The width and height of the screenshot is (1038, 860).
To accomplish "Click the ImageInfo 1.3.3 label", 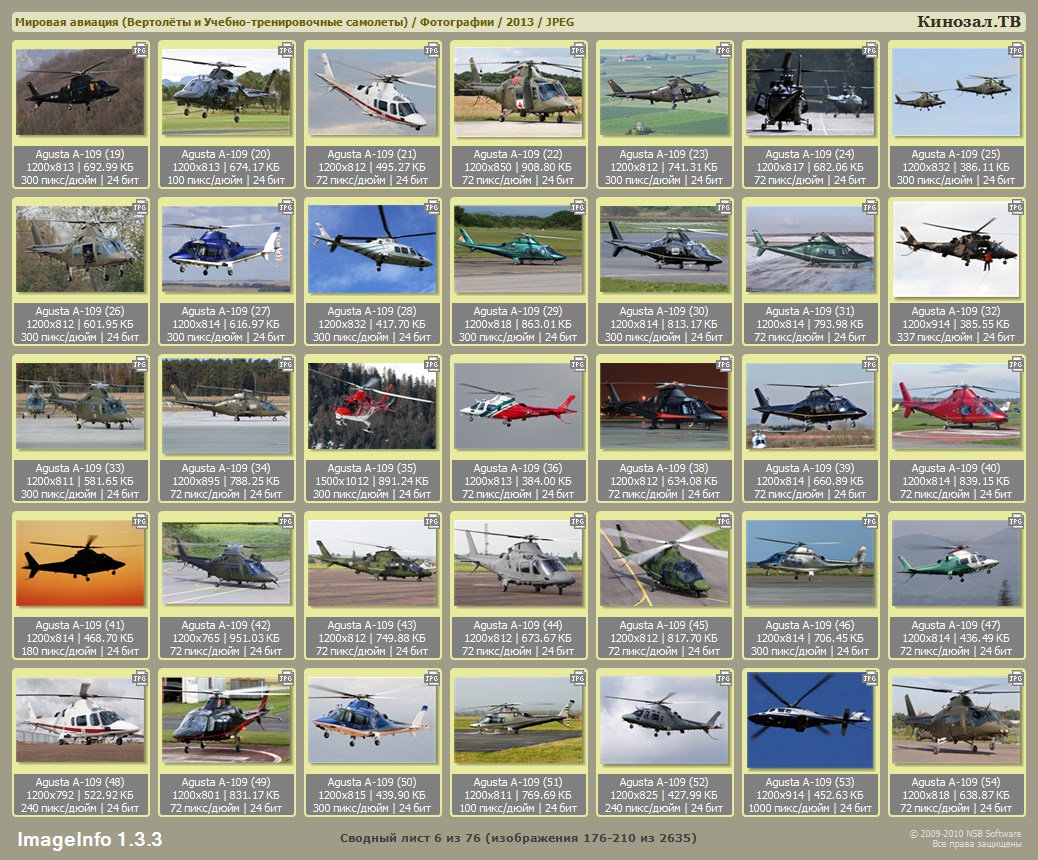I will point(90,838).
